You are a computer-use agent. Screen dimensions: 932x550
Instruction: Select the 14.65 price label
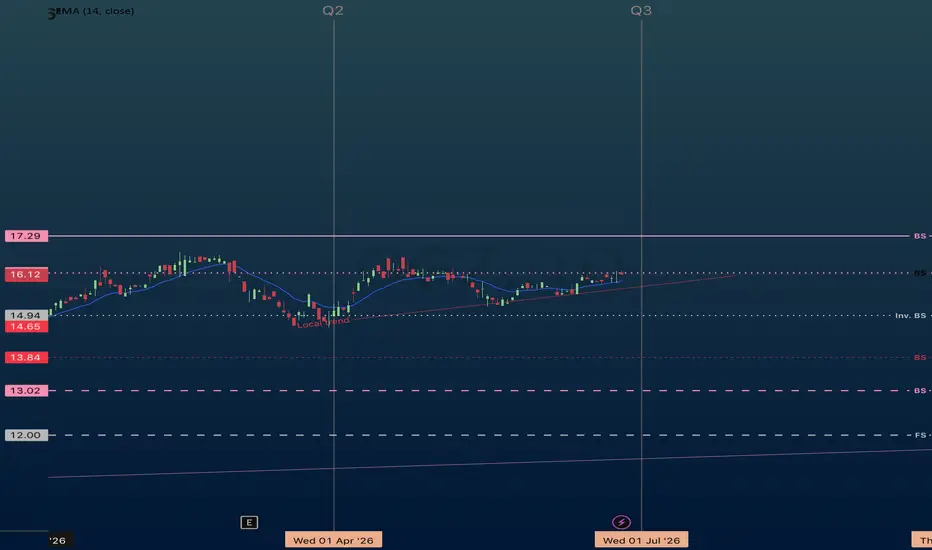[x=26, y=326]
